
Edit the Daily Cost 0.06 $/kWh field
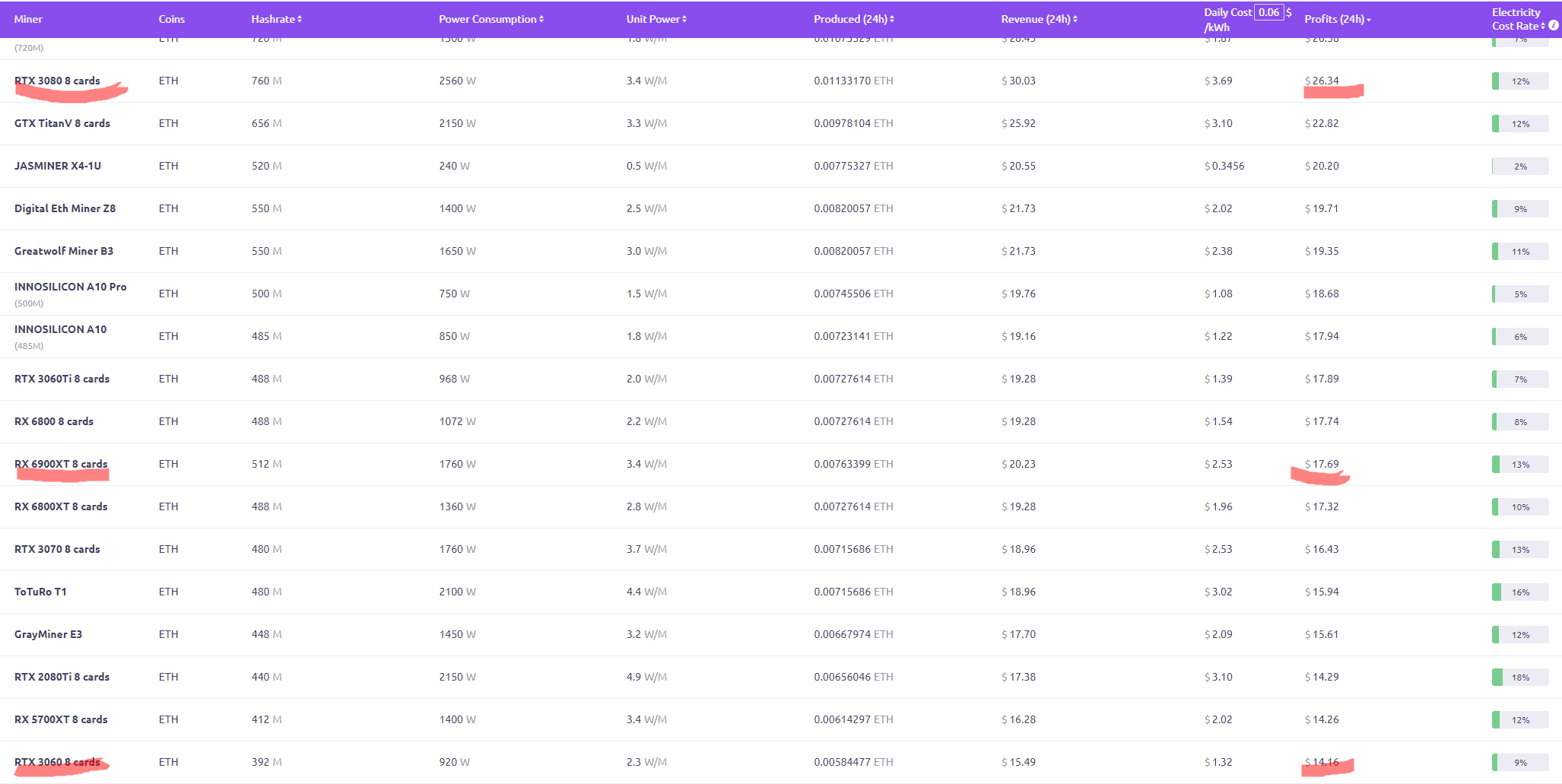point(1268,12)
